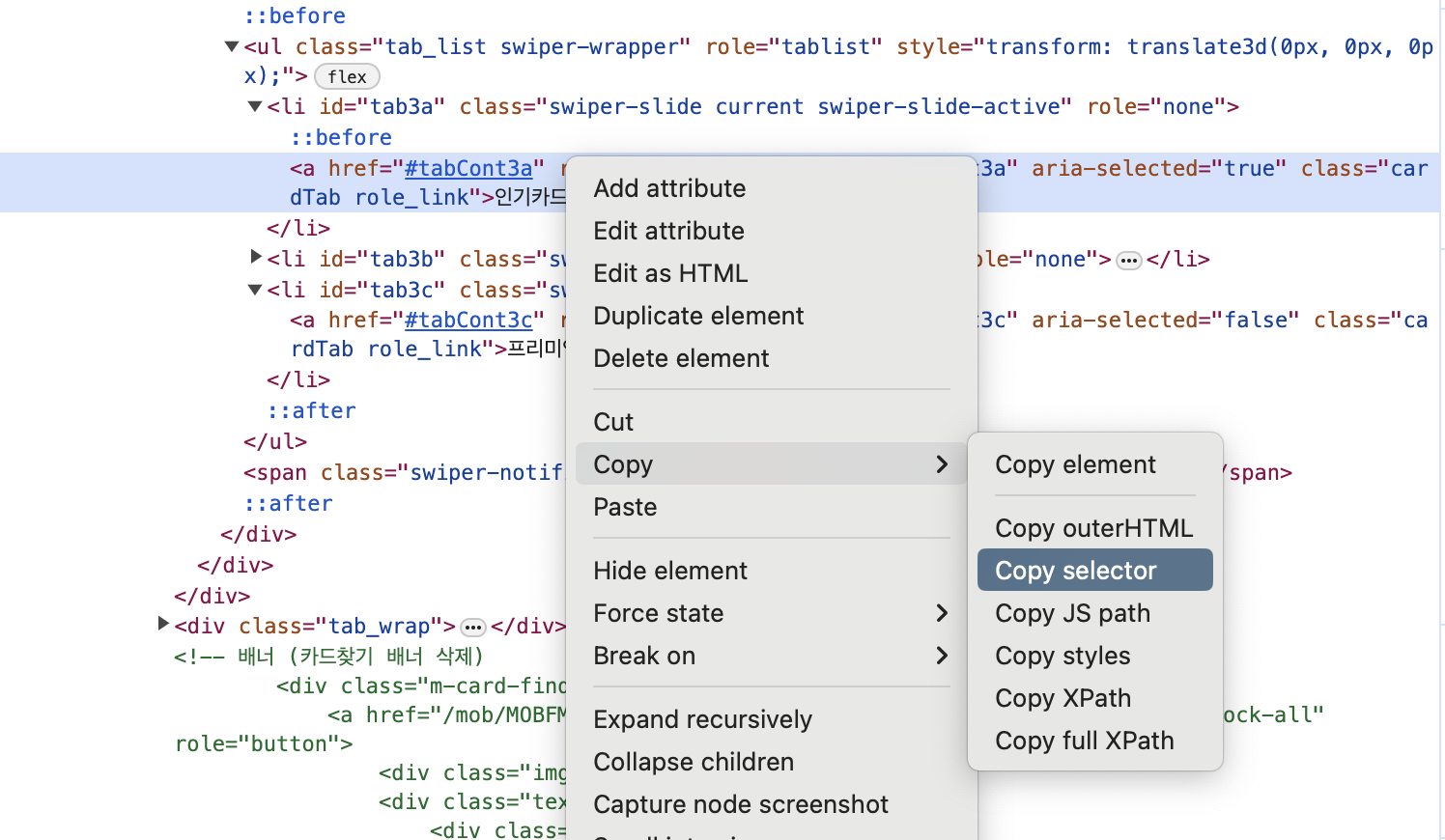1445x840 pixels.
Task: Select Edit as HTML
Action: click(x=670, y=273)
